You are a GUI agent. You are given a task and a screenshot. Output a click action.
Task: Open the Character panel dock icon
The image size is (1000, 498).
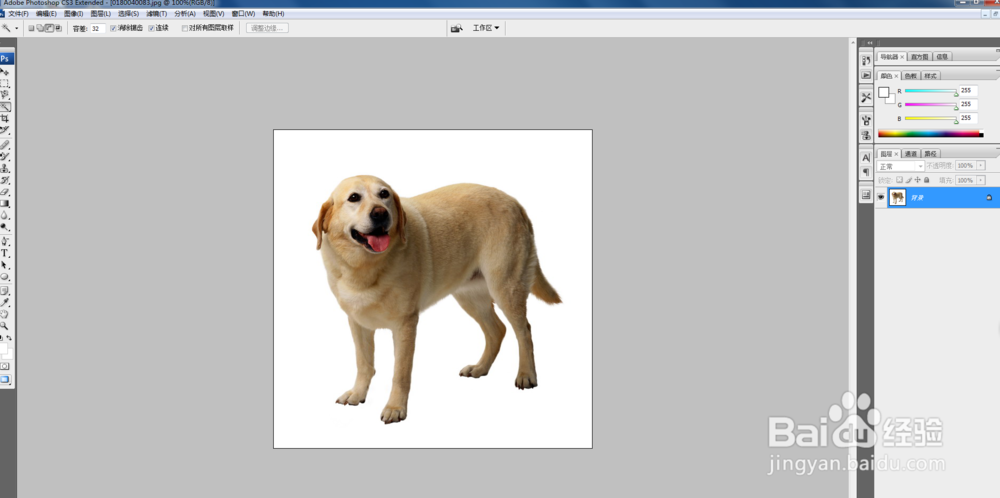866,157
